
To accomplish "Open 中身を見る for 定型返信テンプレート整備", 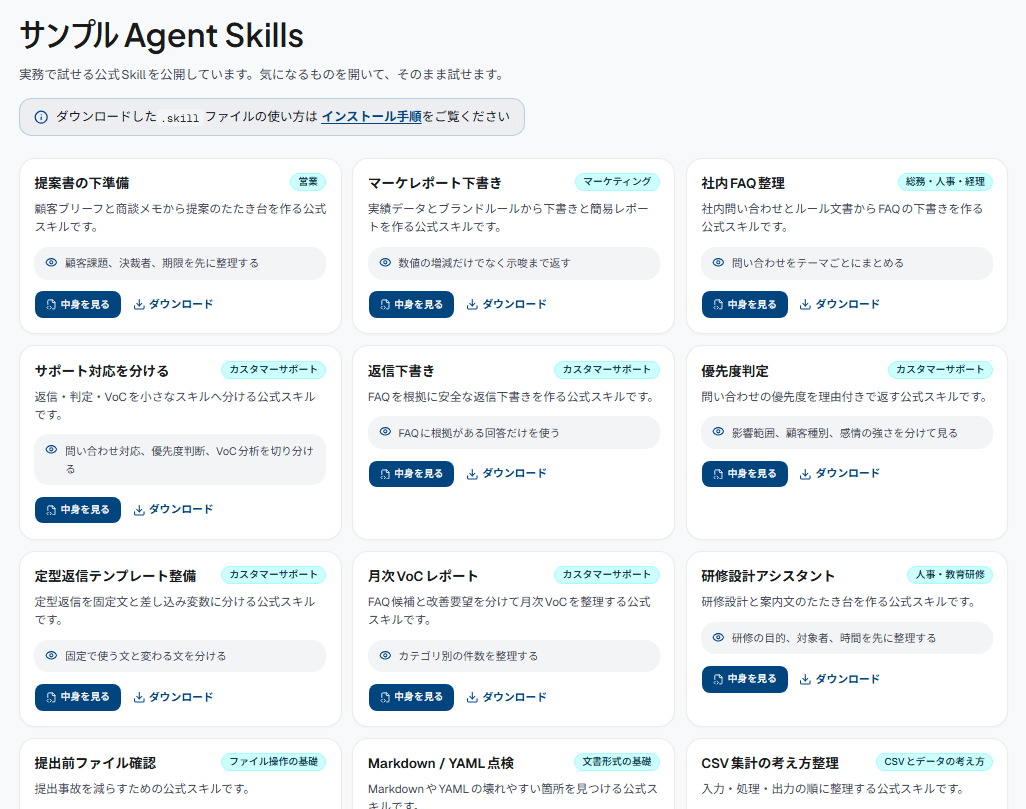I will coord(78,697).
